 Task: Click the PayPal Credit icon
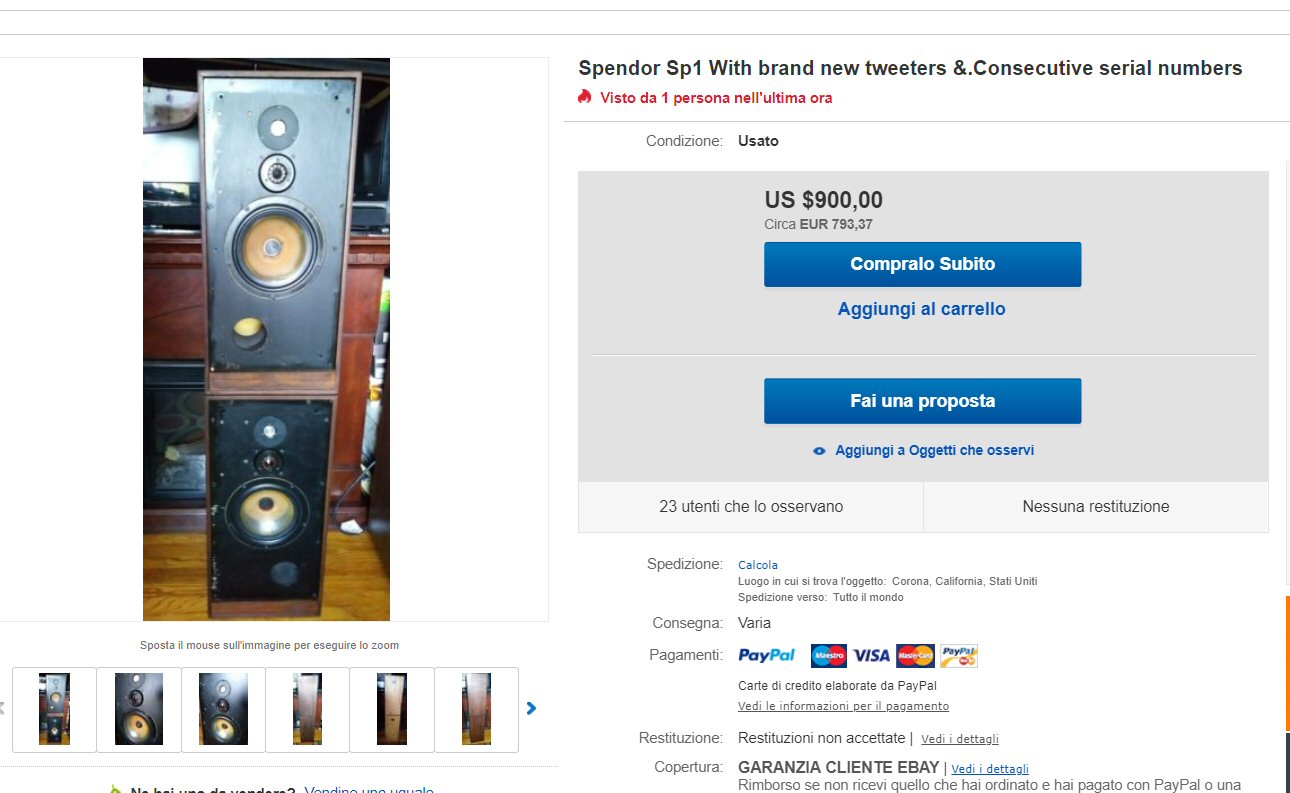click(x=959, y=656)
